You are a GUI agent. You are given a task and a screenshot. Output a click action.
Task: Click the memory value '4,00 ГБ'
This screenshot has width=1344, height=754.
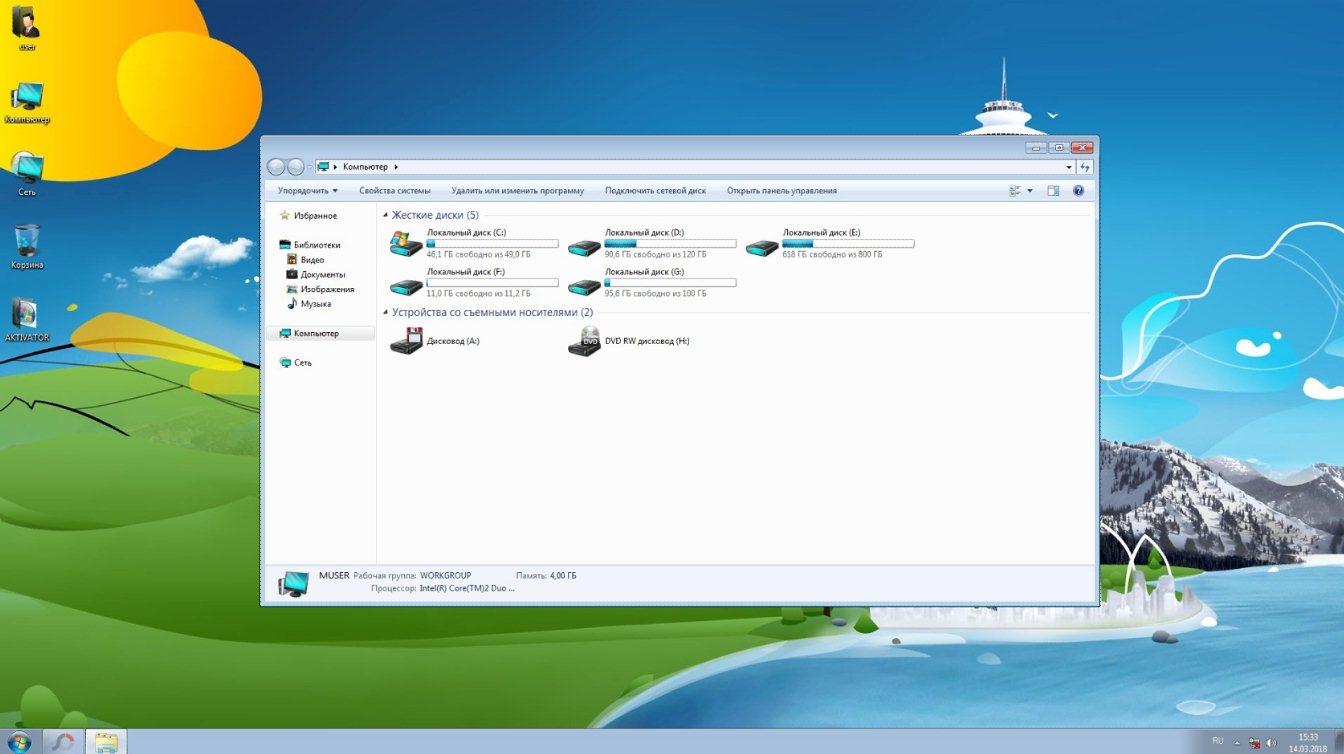click(x=563, y=576)
